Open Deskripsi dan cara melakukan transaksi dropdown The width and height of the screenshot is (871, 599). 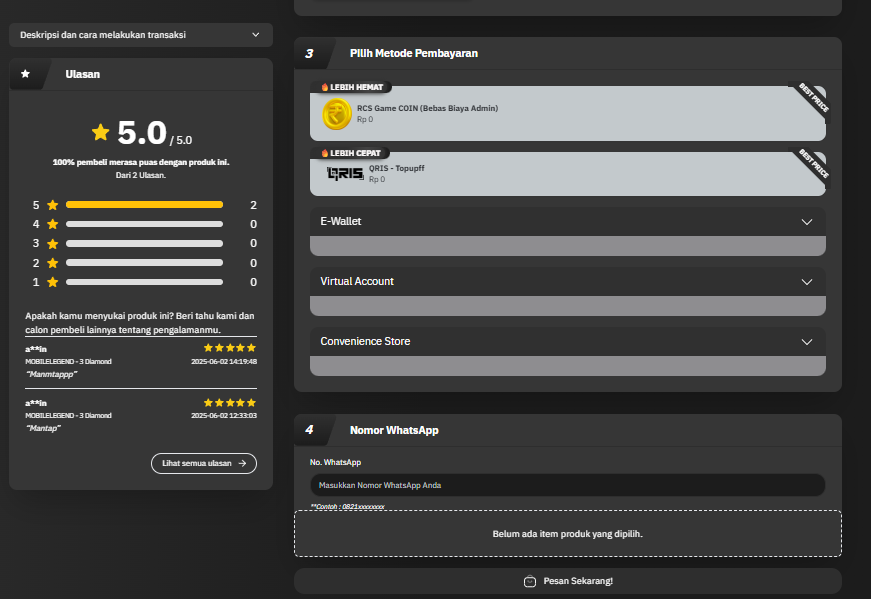point(140,35)
